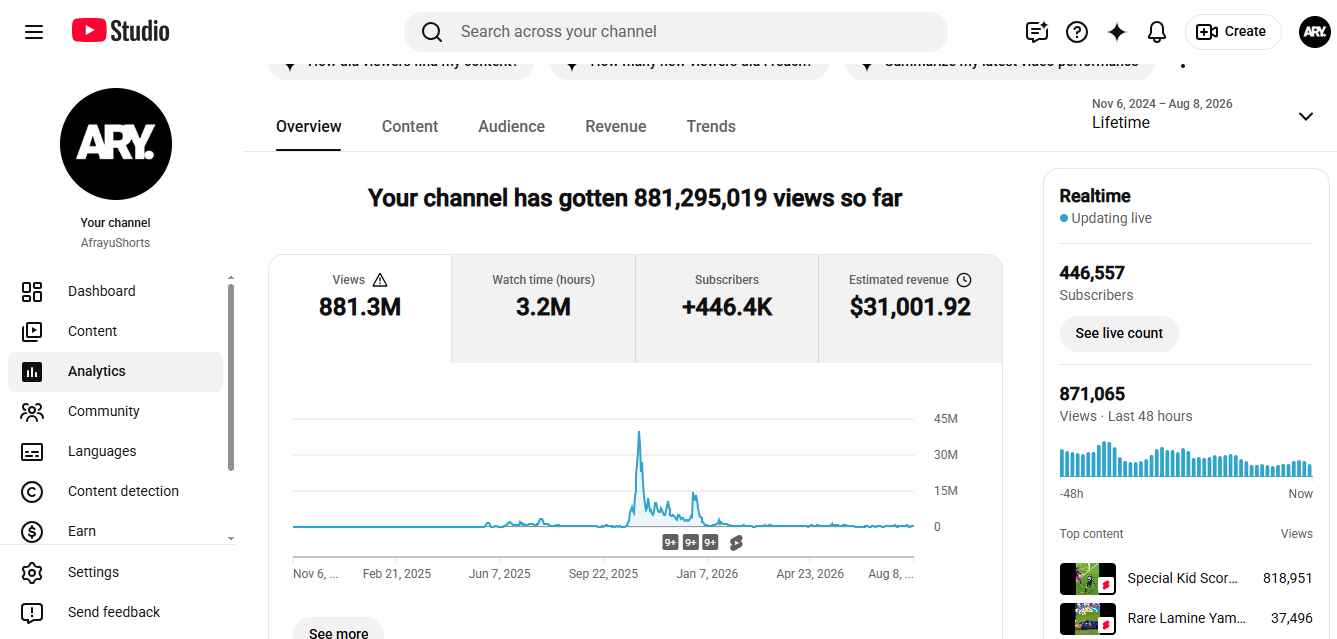The height and width of the screenshot is (639, 1337).
Task: Click the warning triangle beside Views
Action: (380, 280)
